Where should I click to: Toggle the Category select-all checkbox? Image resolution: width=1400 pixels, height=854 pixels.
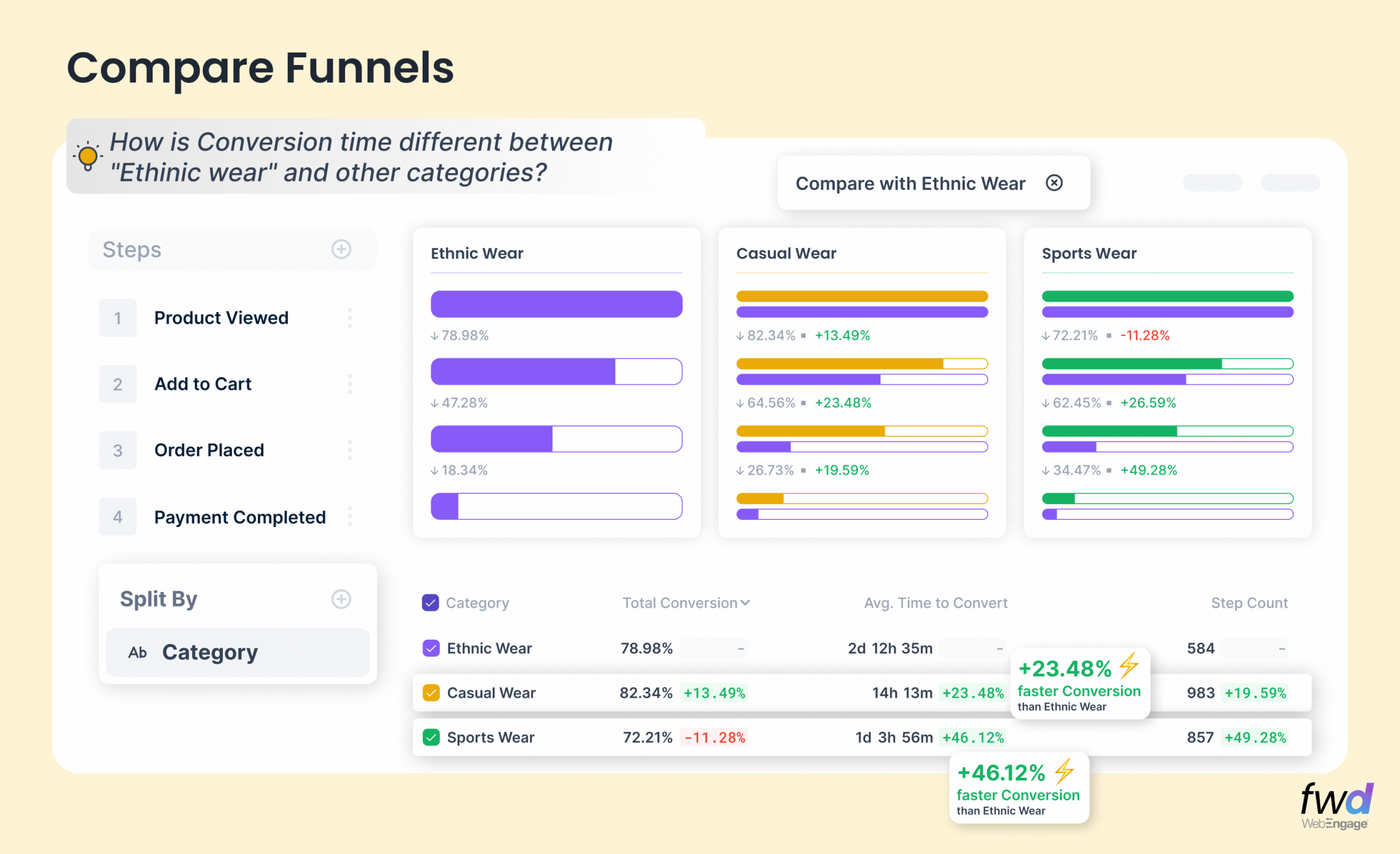pos(430,603)
